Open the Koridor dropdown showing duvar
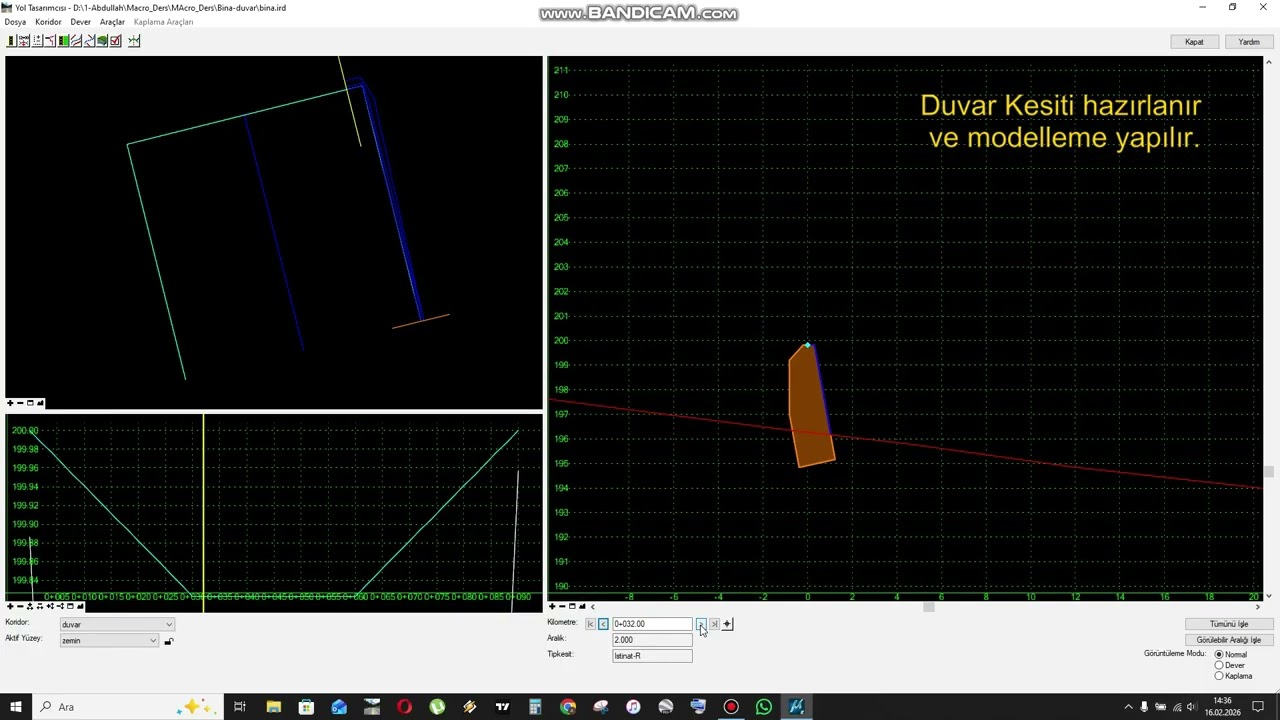The image size is (1280, 720). pos(116,624)
